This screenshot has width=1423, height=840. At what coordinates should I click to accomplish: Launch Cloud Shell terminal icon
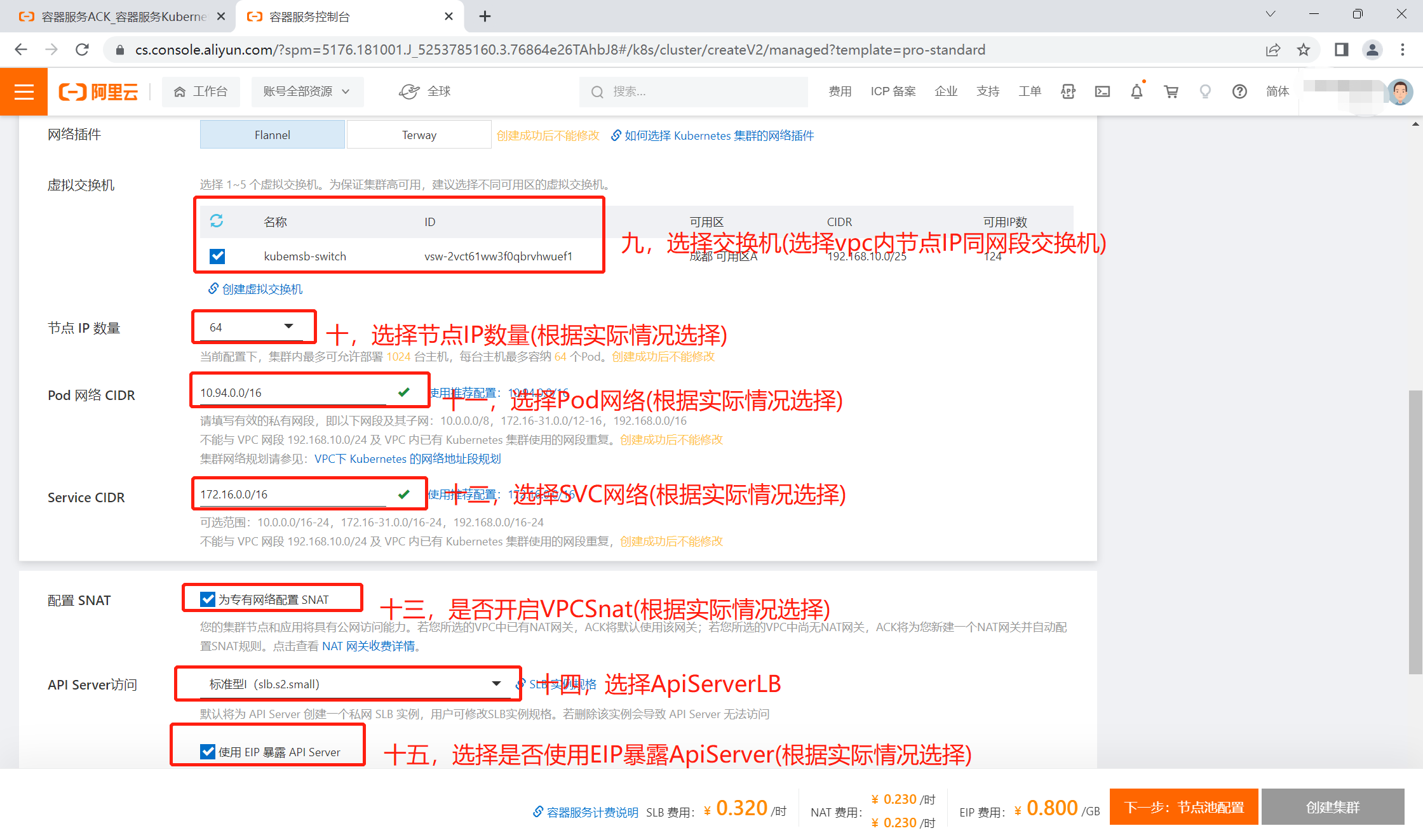(1102, 92)
